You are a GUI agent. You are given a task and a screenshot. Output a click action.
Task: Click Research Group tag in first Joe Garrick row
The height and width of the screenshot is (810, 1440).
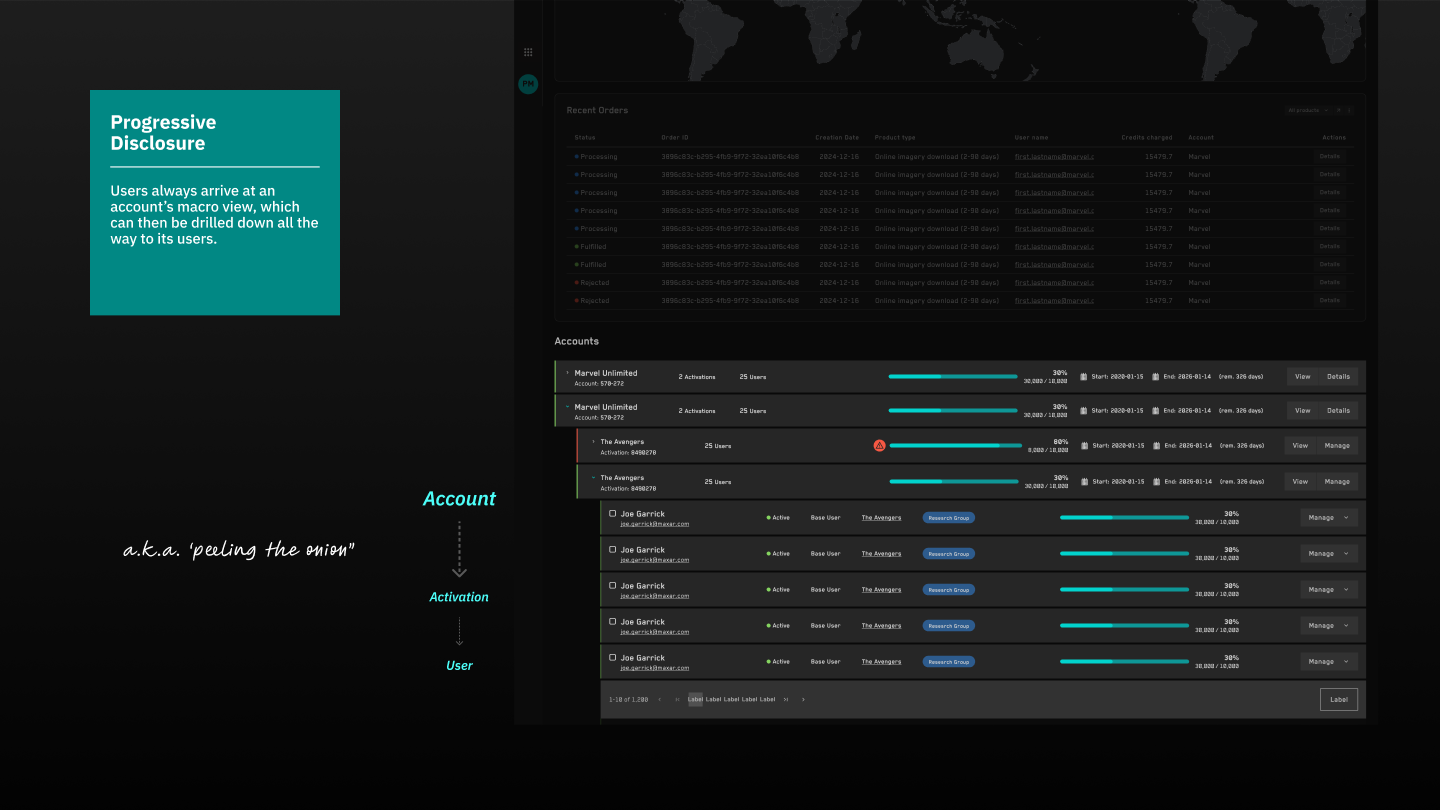(x=948, y=518)
